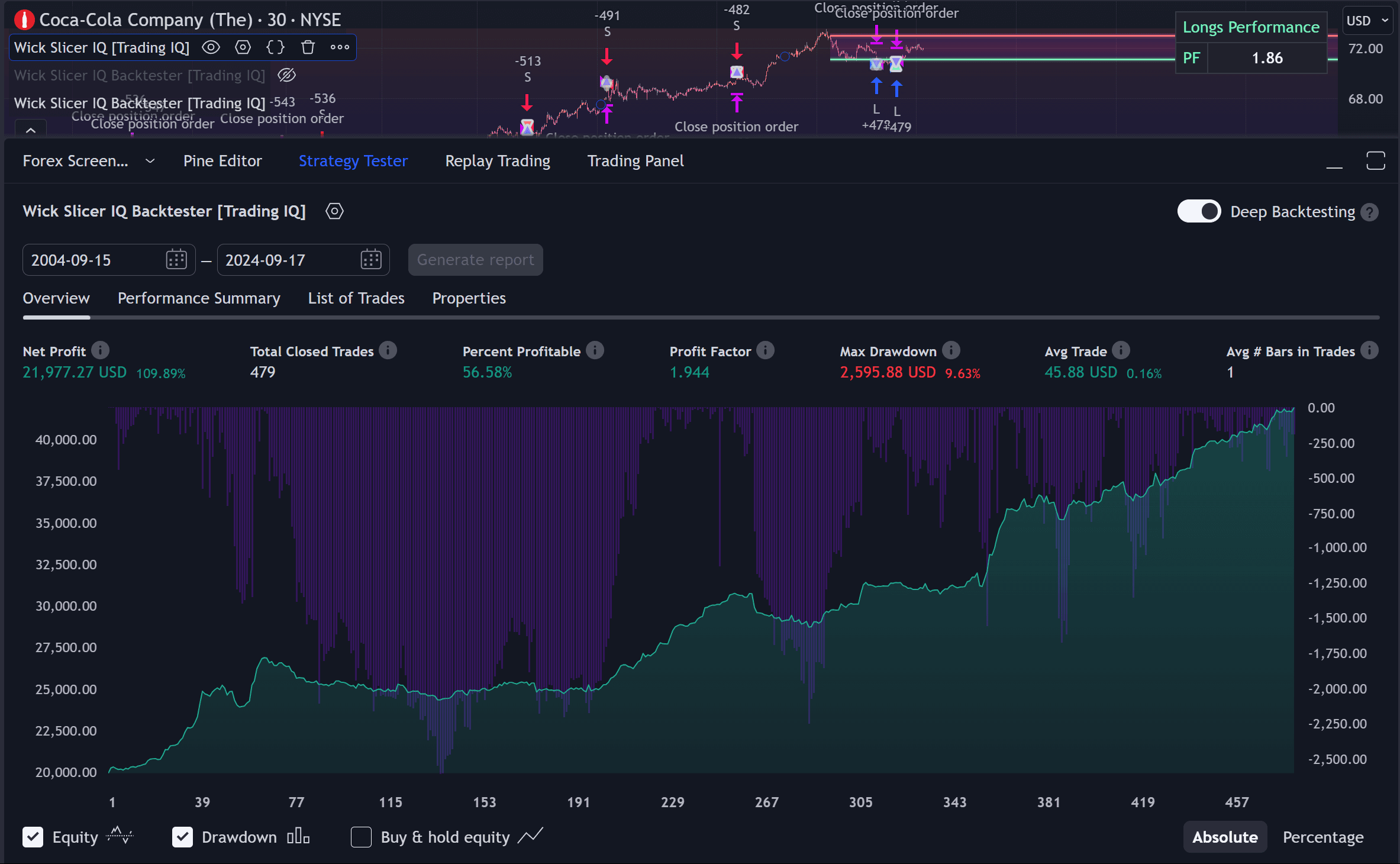Click the Percent Profitable value 56.58%
1400x864 pixels.
[x=488, y=372]
